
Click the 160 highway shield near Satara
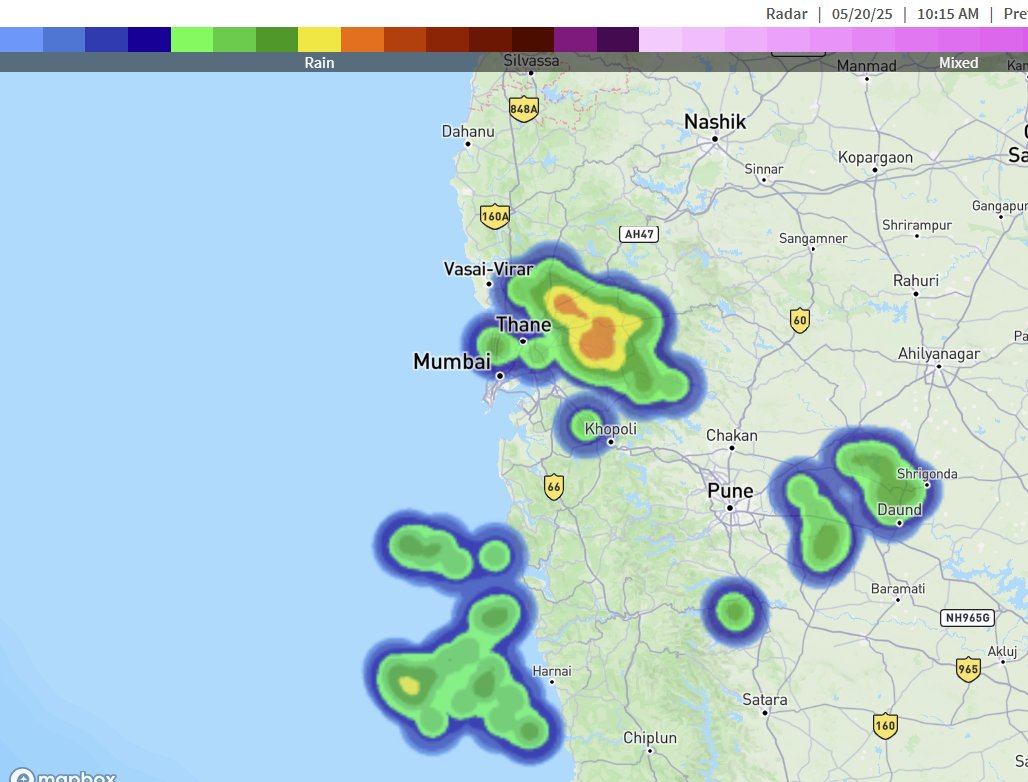click(x=885, y=726)
